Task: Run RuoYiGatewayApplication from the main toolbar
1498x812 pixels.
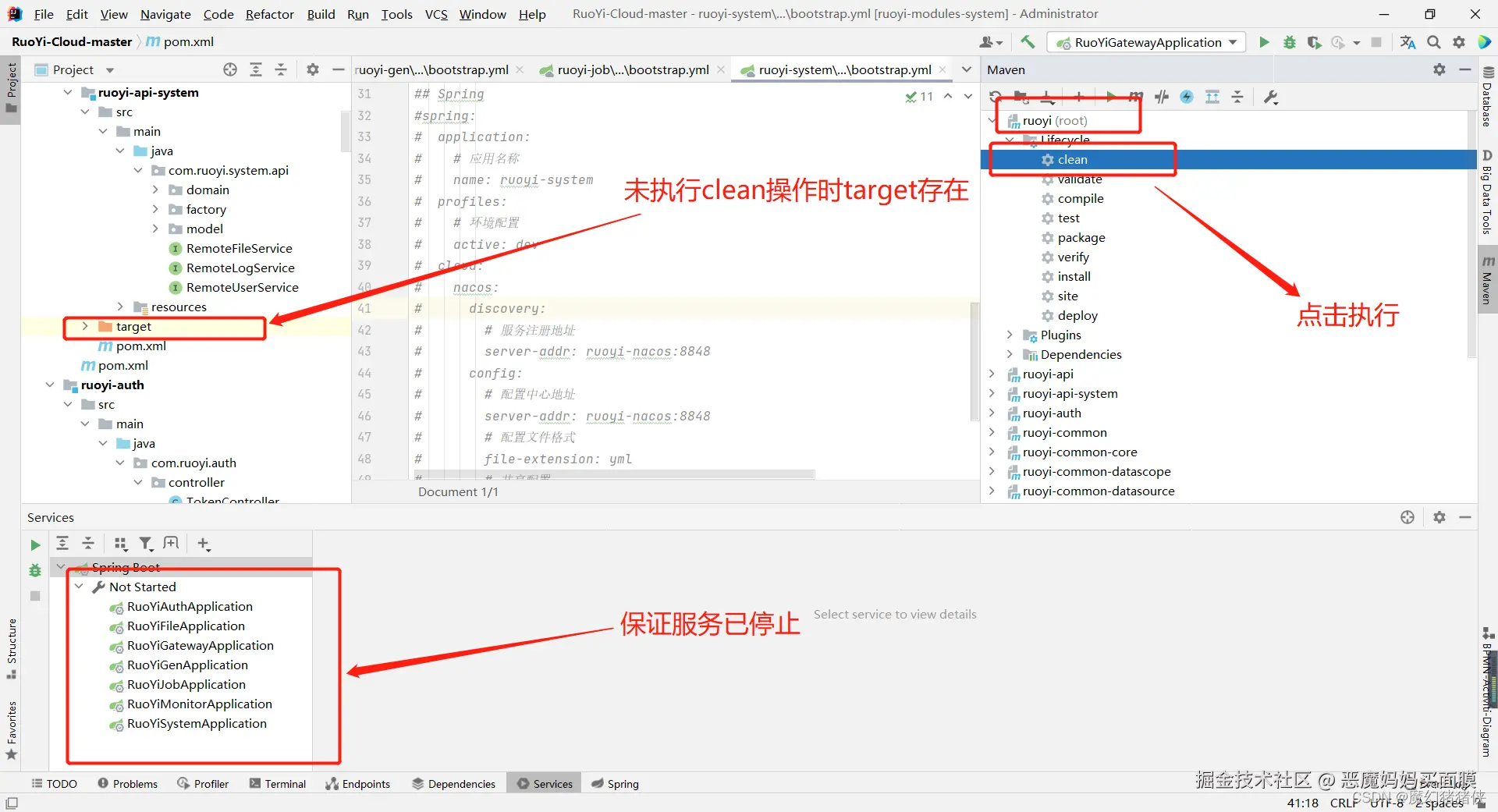Action: [1264, 42]
